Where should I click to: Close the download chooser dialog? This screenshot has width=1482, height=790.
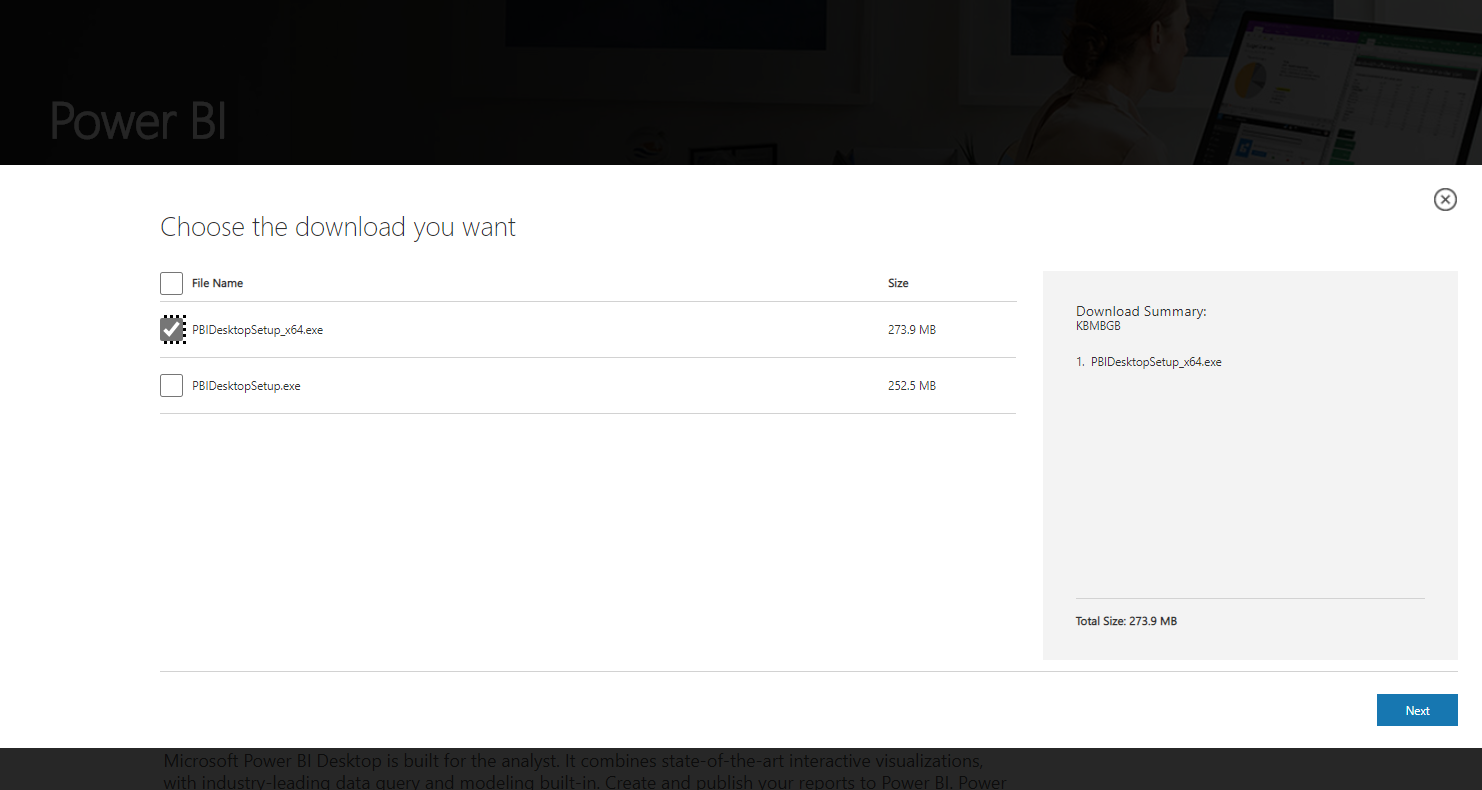click(x=1445, y=200)
